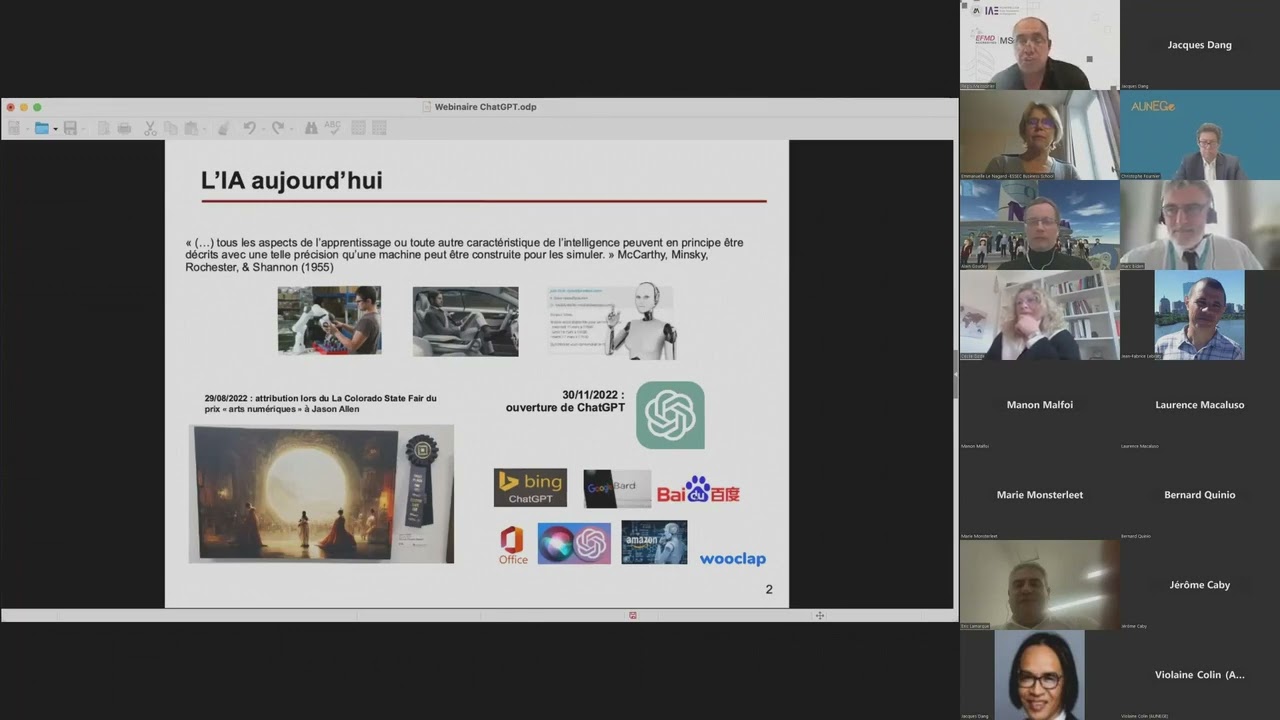The image size is (1280, 720).
Task: Open the dropdown arrow beside the Open icon
Action: pos(55,129)
